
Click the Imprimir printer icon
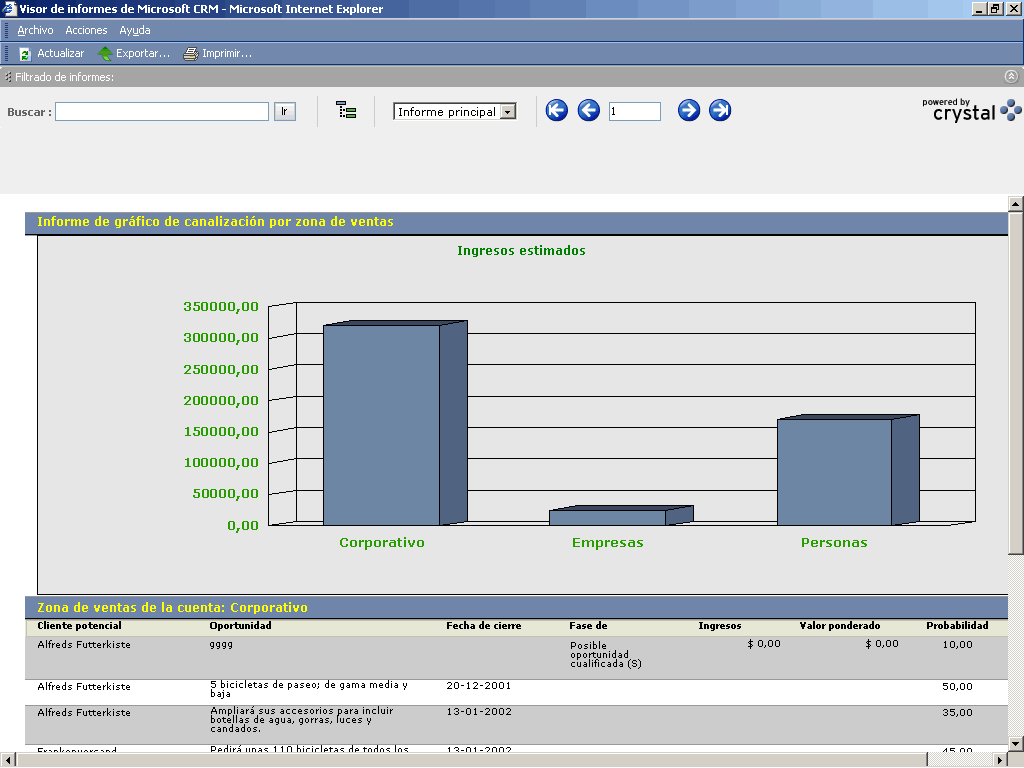pos(191,54)
